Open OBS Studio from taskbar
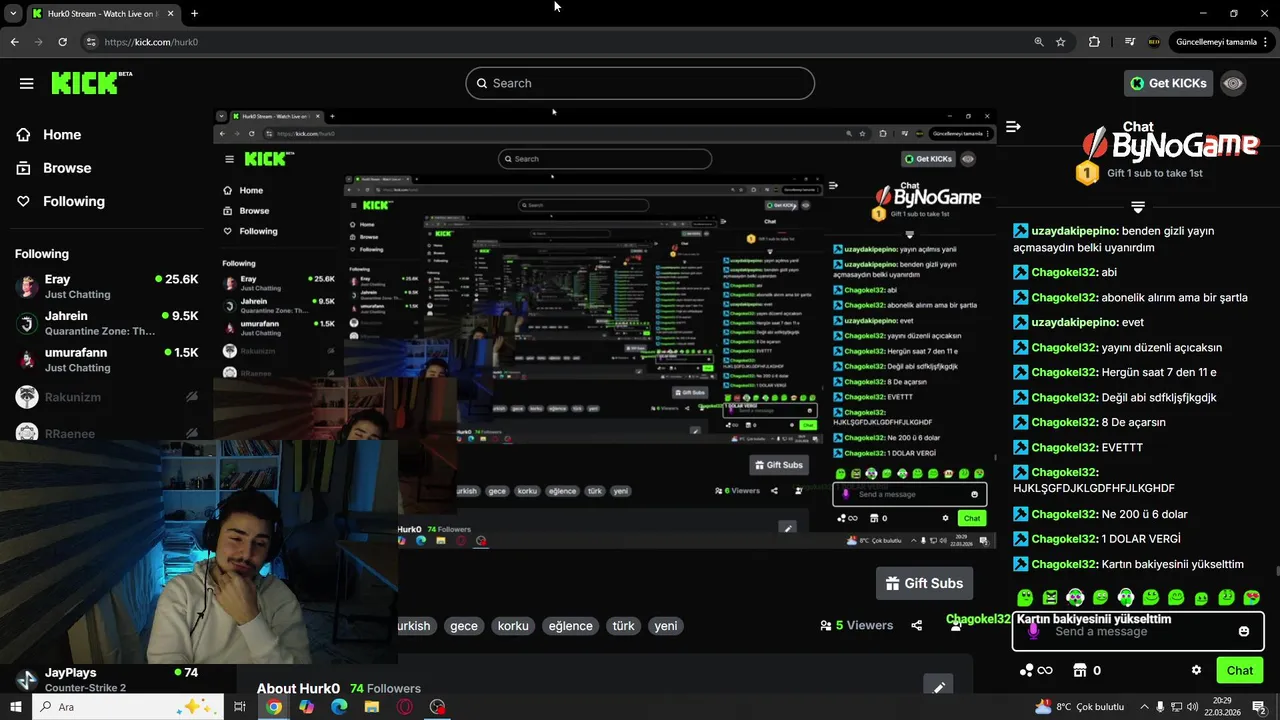This screenshot has width=1280, height=720. (437, 707)
